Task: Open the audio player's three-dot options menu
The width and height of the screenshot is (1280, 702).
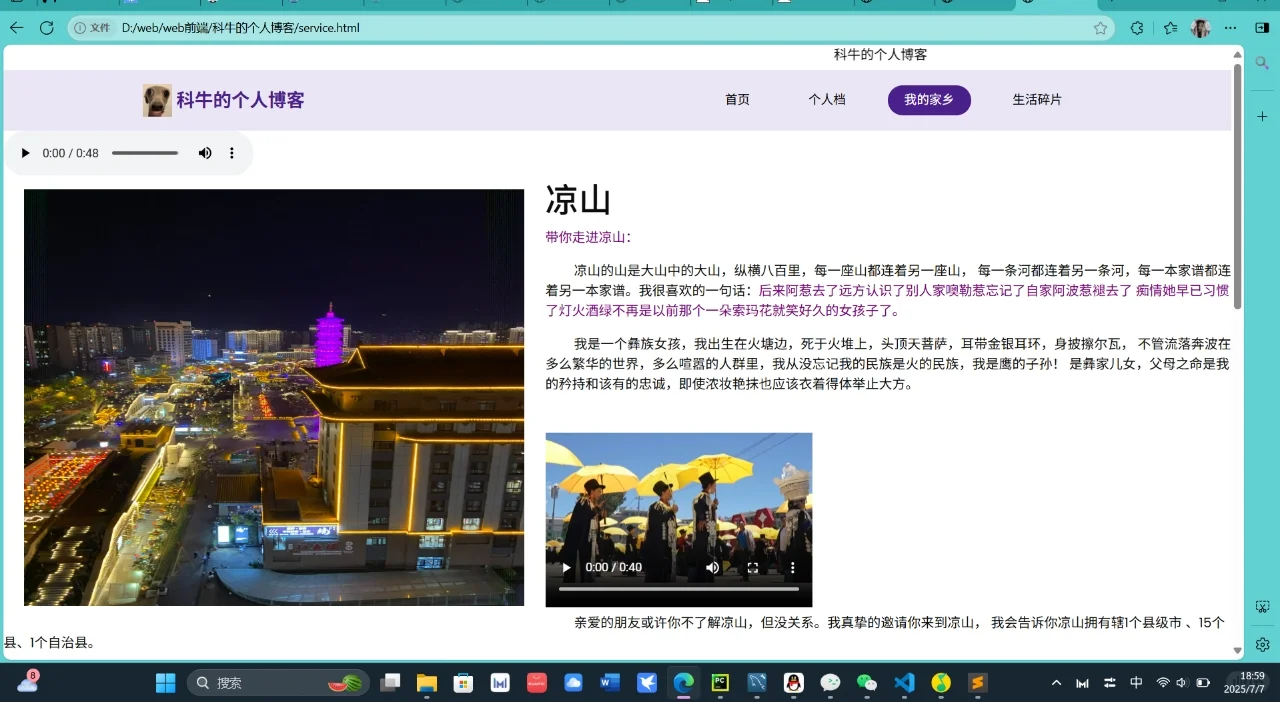Action: (x=232, y=153)
